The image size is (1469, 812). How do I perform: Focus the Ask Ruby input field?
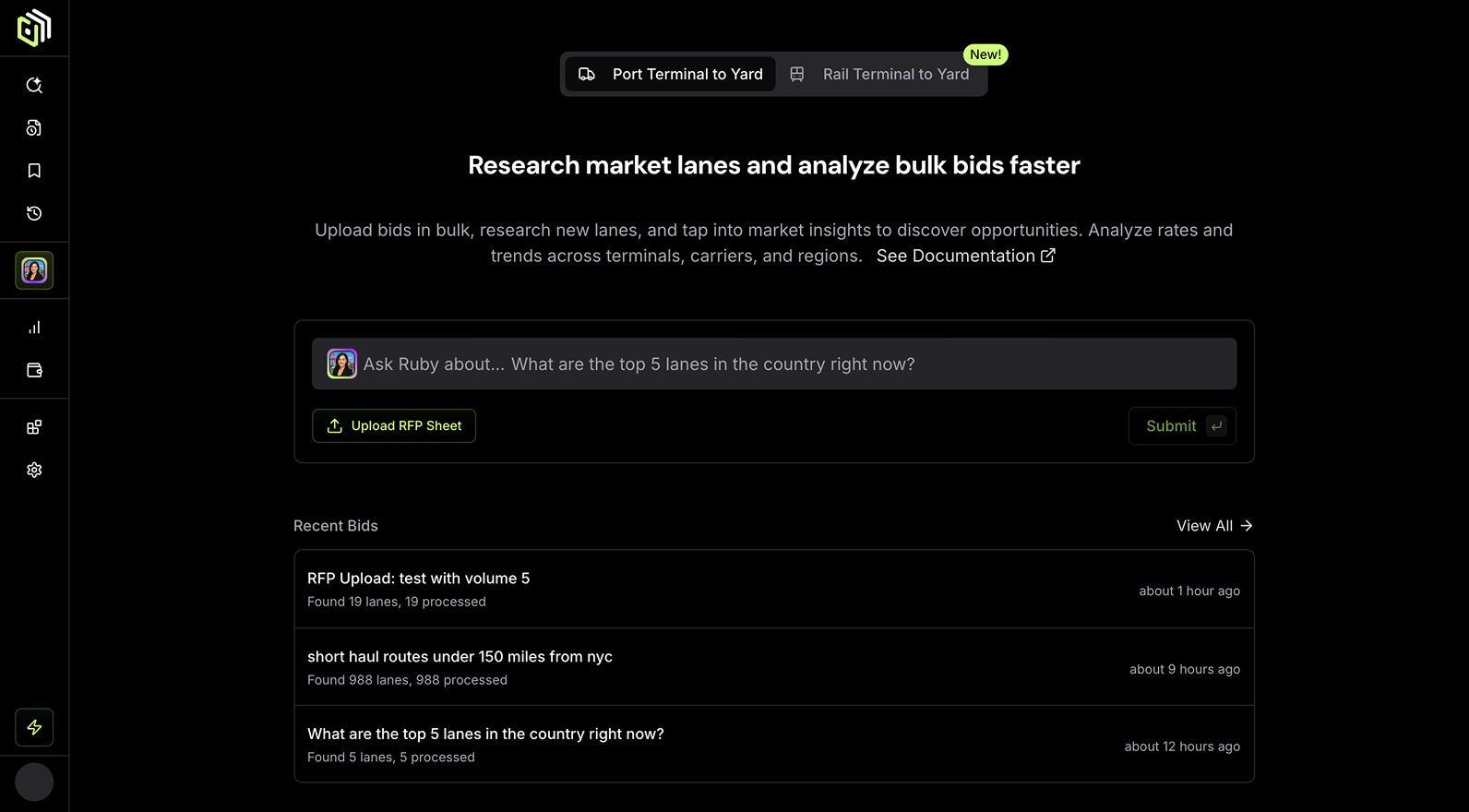[794, 364]
